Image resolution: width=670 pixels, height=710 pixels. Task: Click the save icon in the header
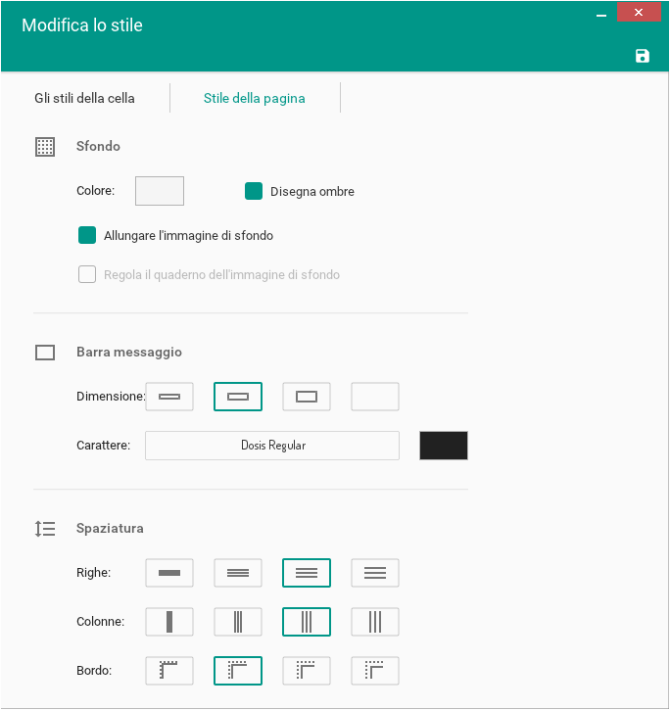click(642, 56)
